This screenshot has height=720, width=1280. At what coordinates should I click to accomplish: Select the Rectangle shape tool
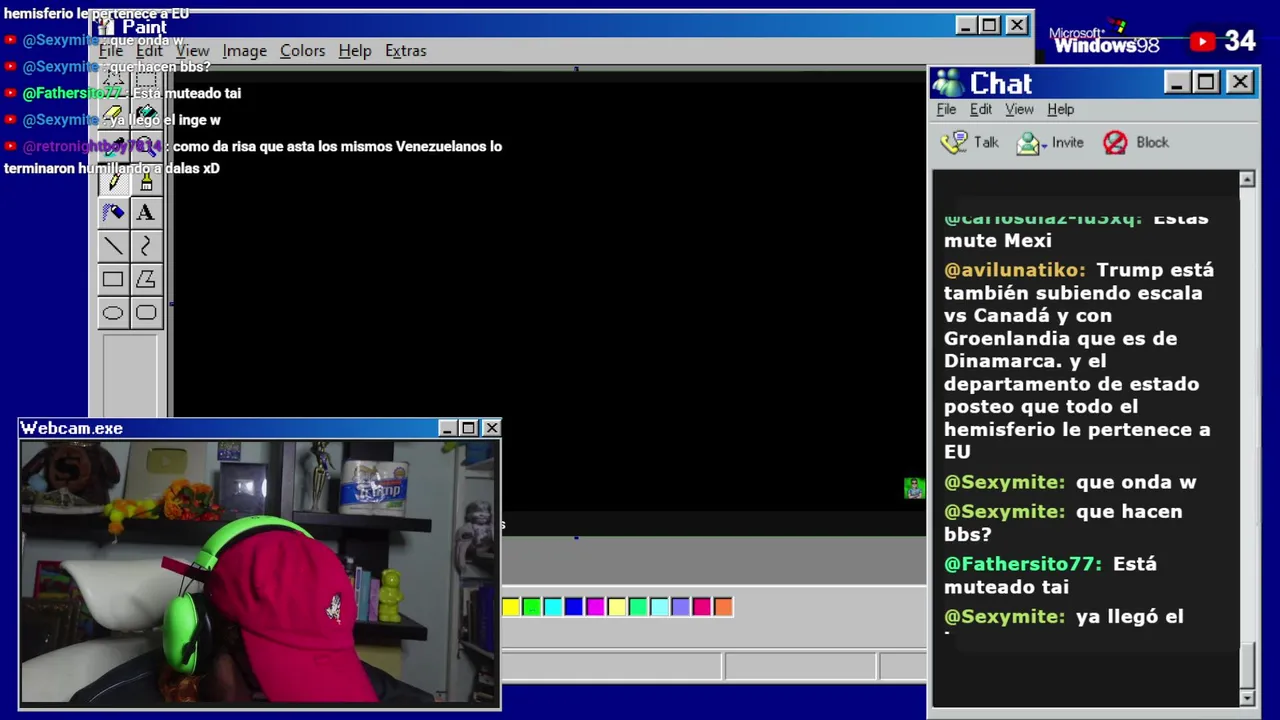click(x=113, y=280)
